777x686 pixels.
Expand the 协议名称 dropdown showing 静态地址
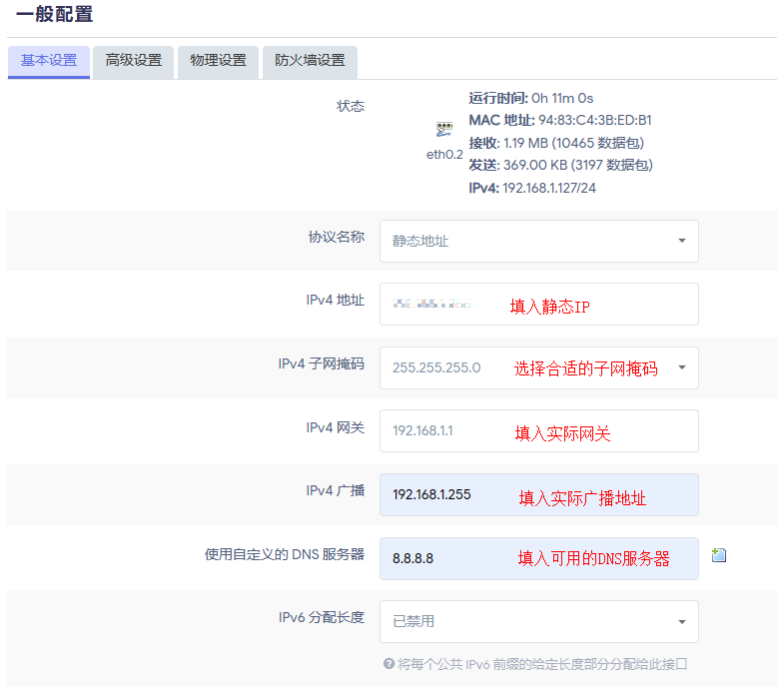point(538,241)
